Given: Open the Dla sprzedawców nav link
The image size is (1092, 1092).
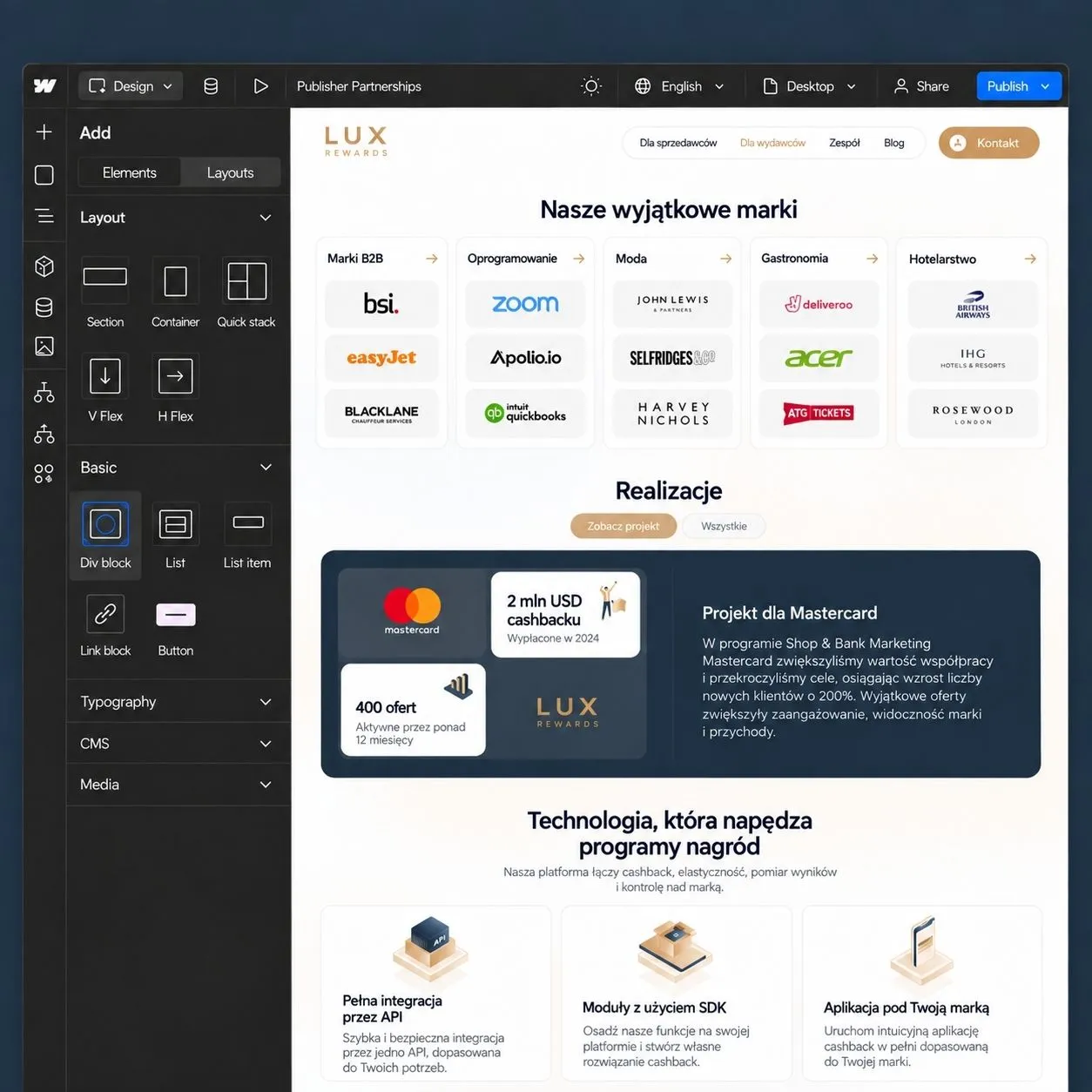Looking at the screenshot, I should [x=677, y=143].
